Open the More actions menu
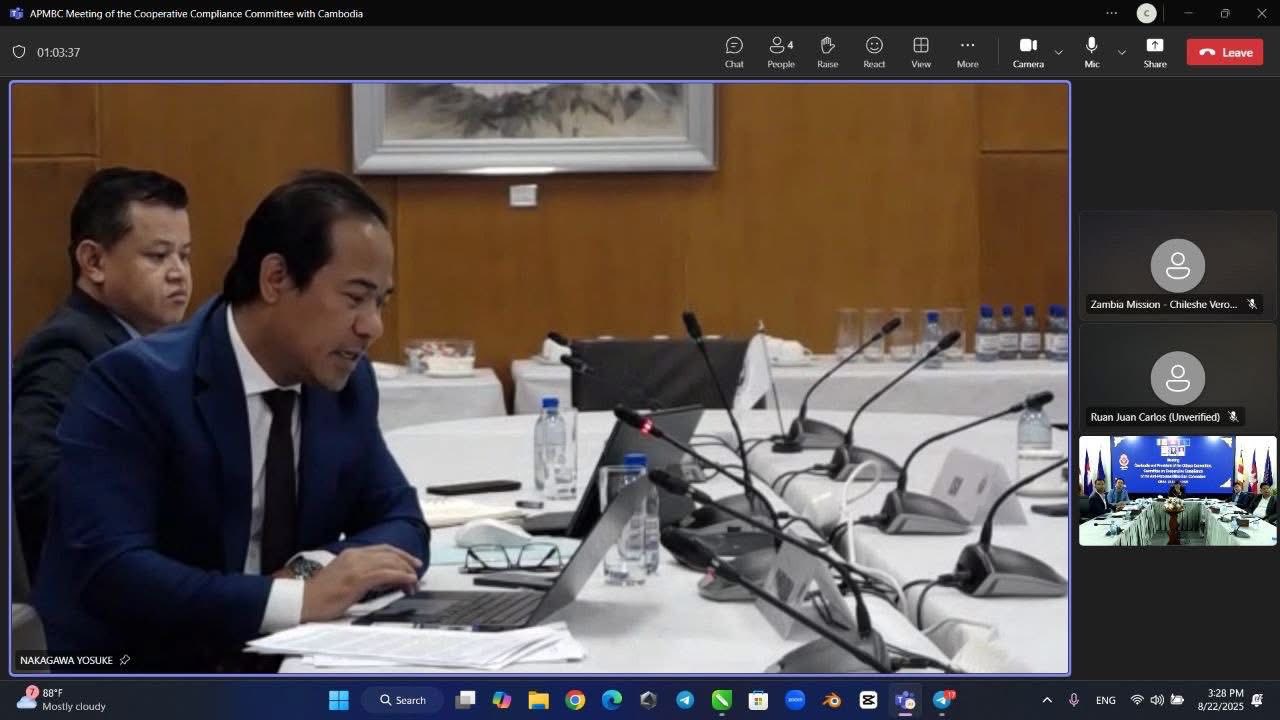Screen dimensions: 1280x720 [x=967, y=52]
